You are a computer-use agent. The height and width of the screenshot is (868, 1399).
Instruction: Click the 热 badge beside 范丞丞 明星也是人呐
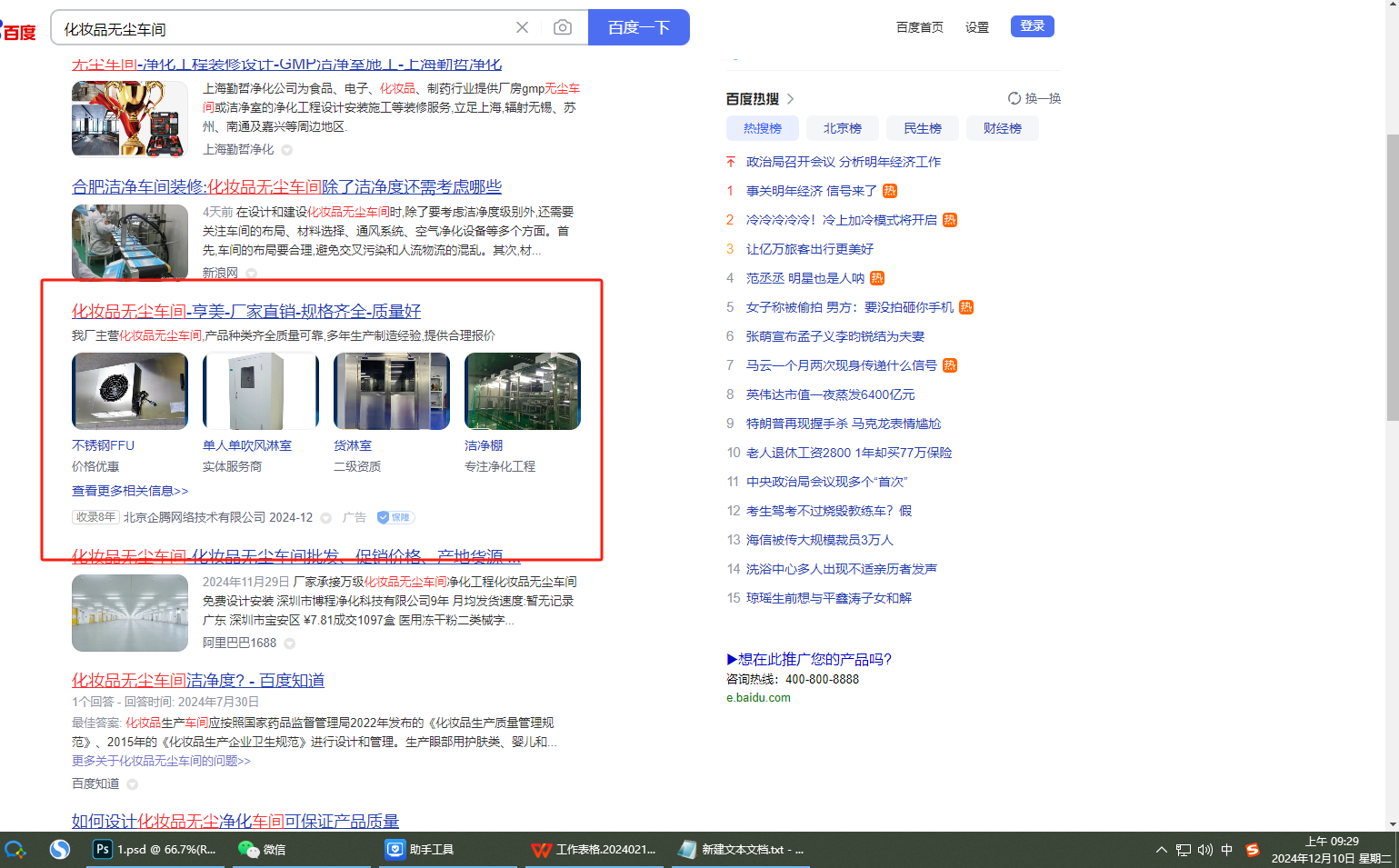pyautogui.click(x=877, y=278)
